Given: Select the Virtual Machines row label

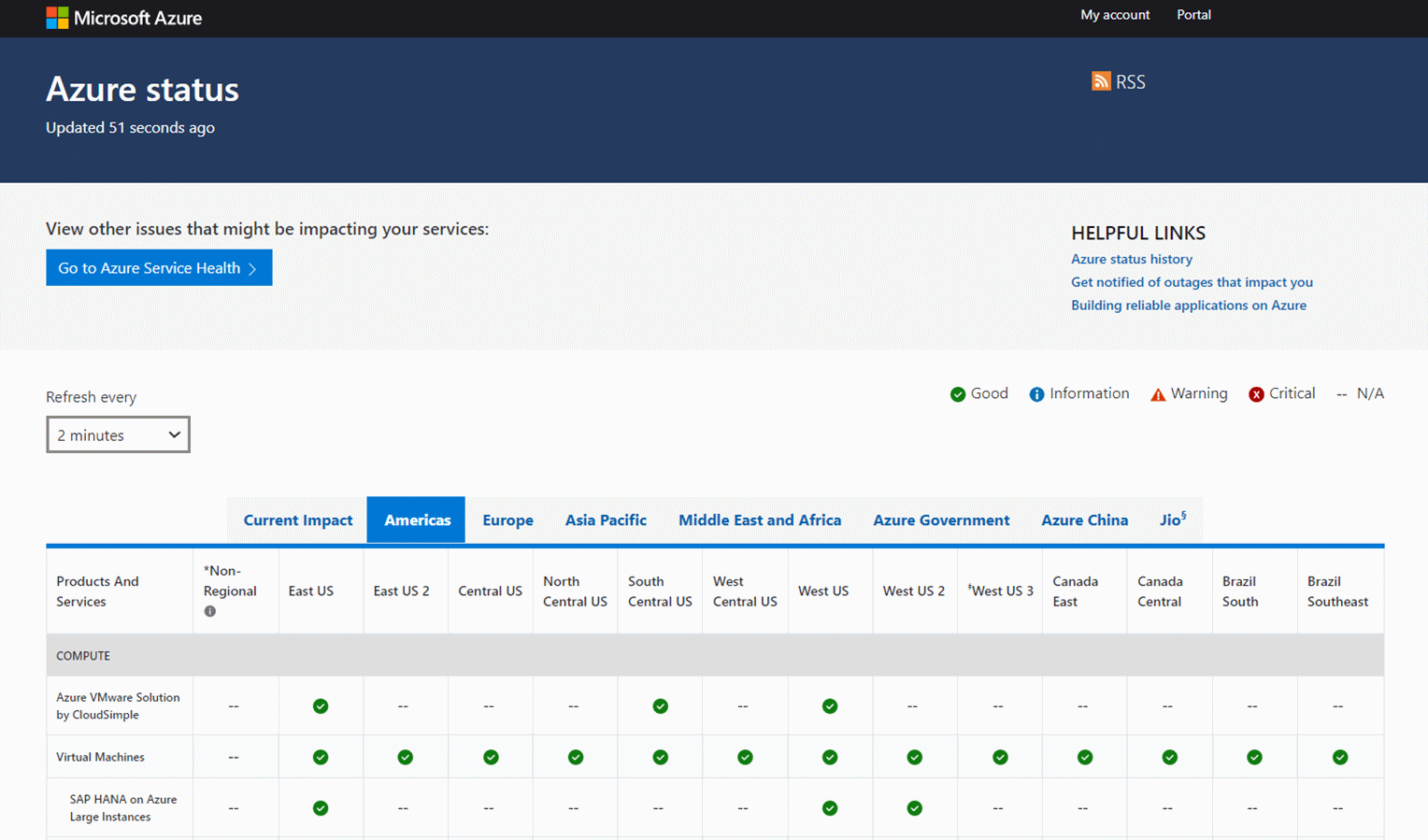Looking at the screenshot, I should 100,757.
